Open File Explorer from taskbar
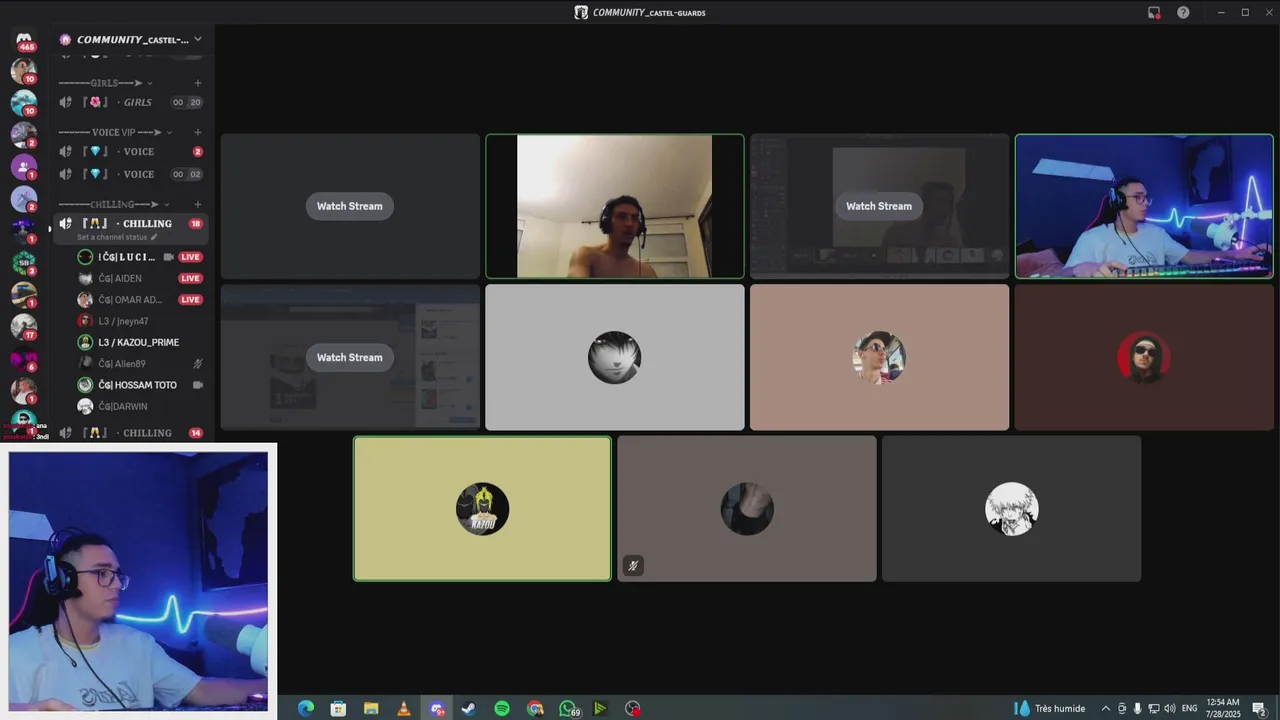 point(371,708)
